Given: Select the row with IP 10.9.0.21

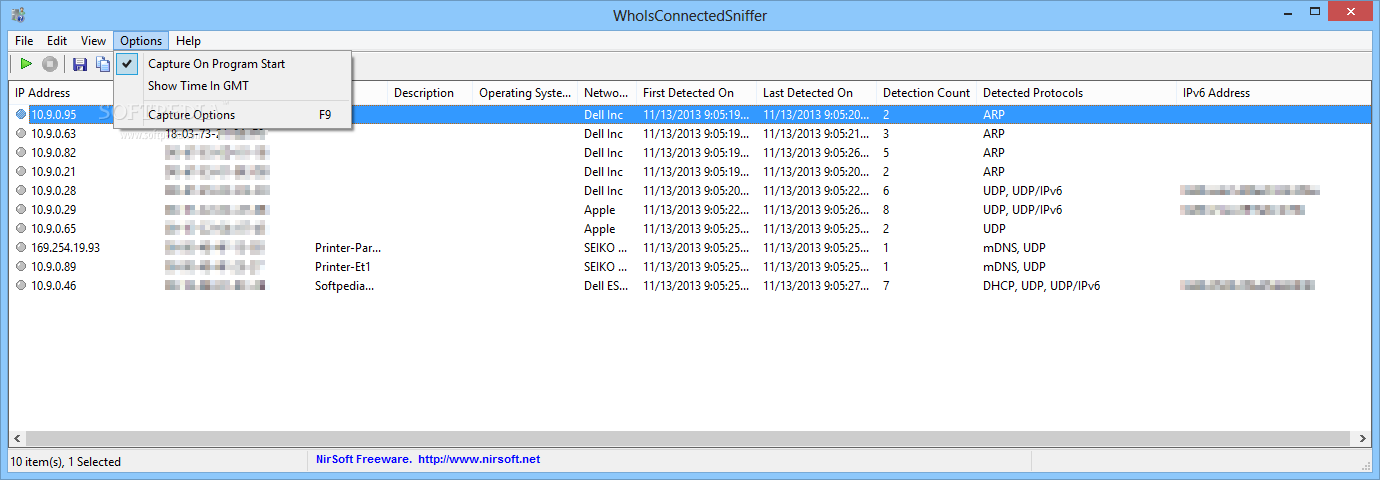Looking at the screenshot, I should (690, 172).
